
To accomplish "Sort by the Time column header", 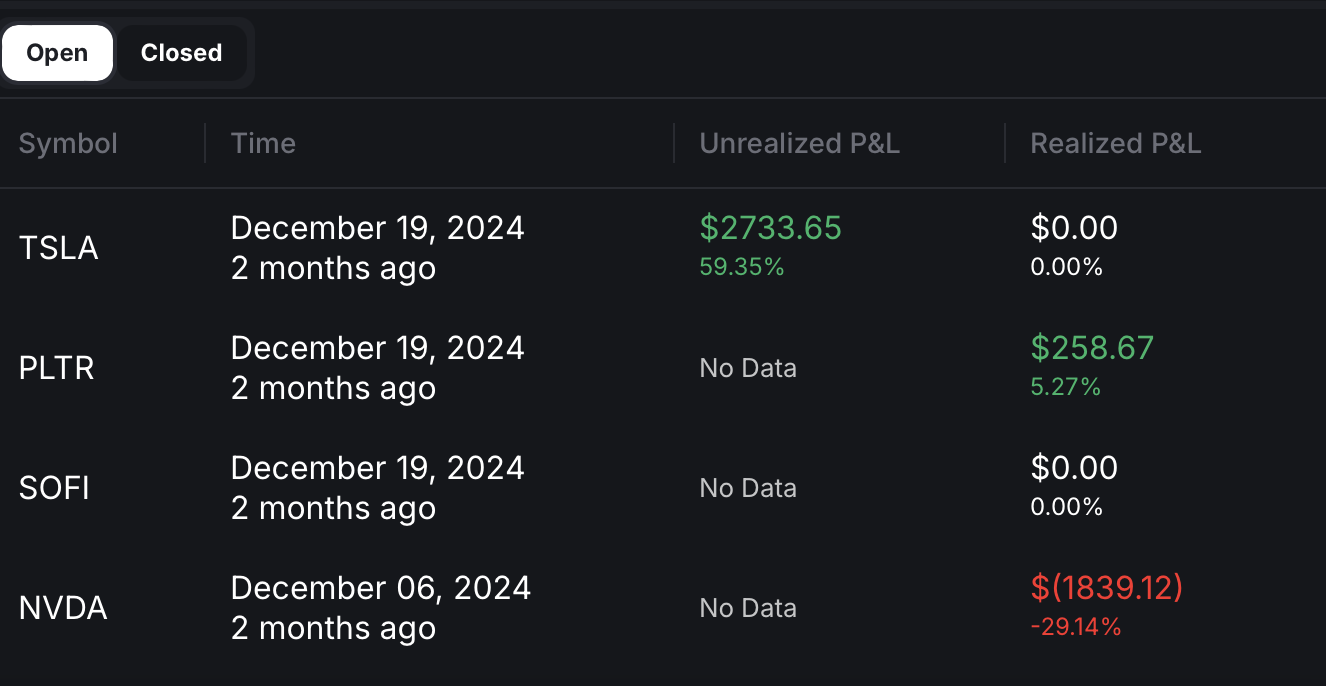I will coord(263,143).
